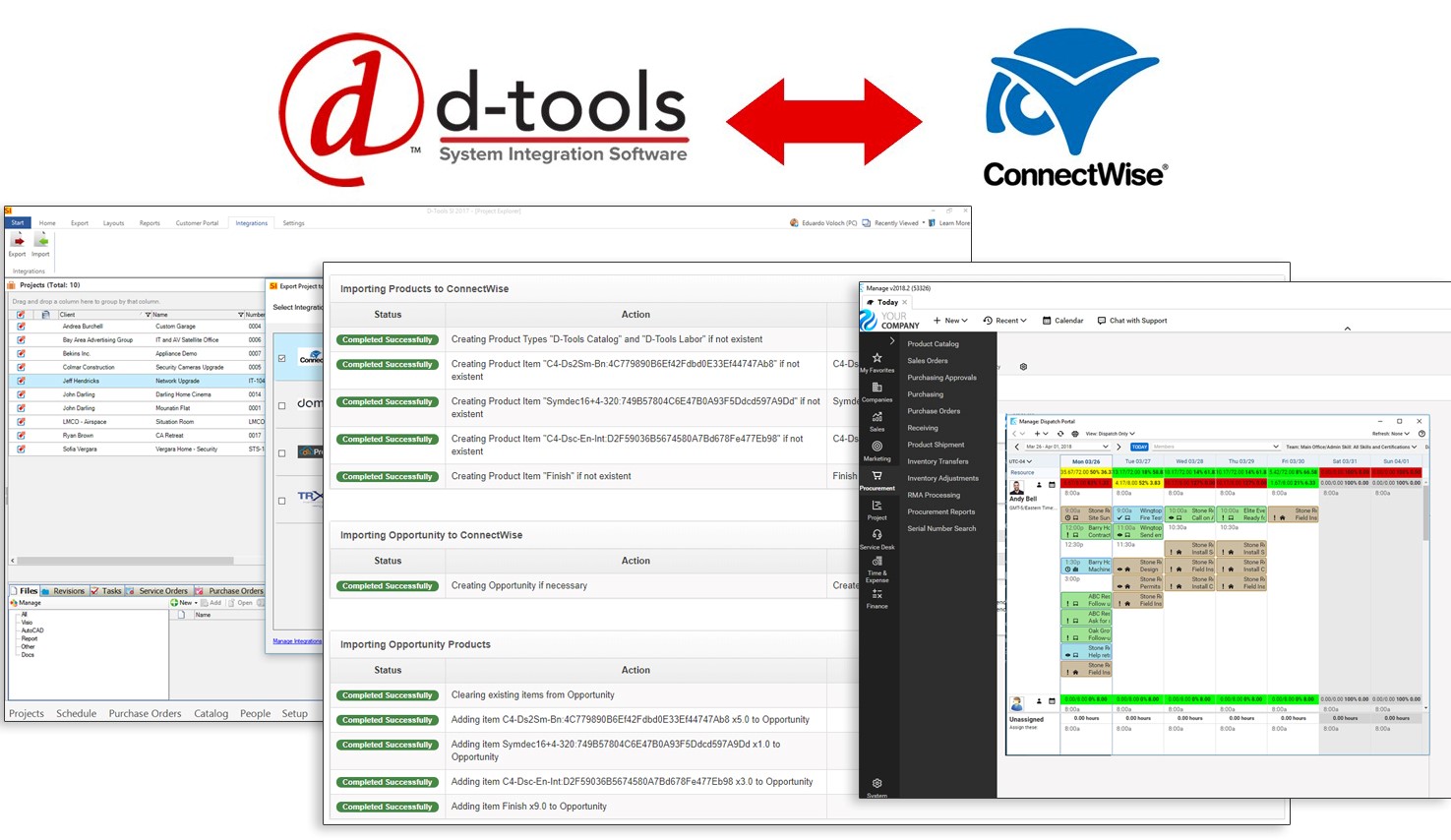
Task: Click gear icon in ConnectWise content area
Action: pos(1023,367)
